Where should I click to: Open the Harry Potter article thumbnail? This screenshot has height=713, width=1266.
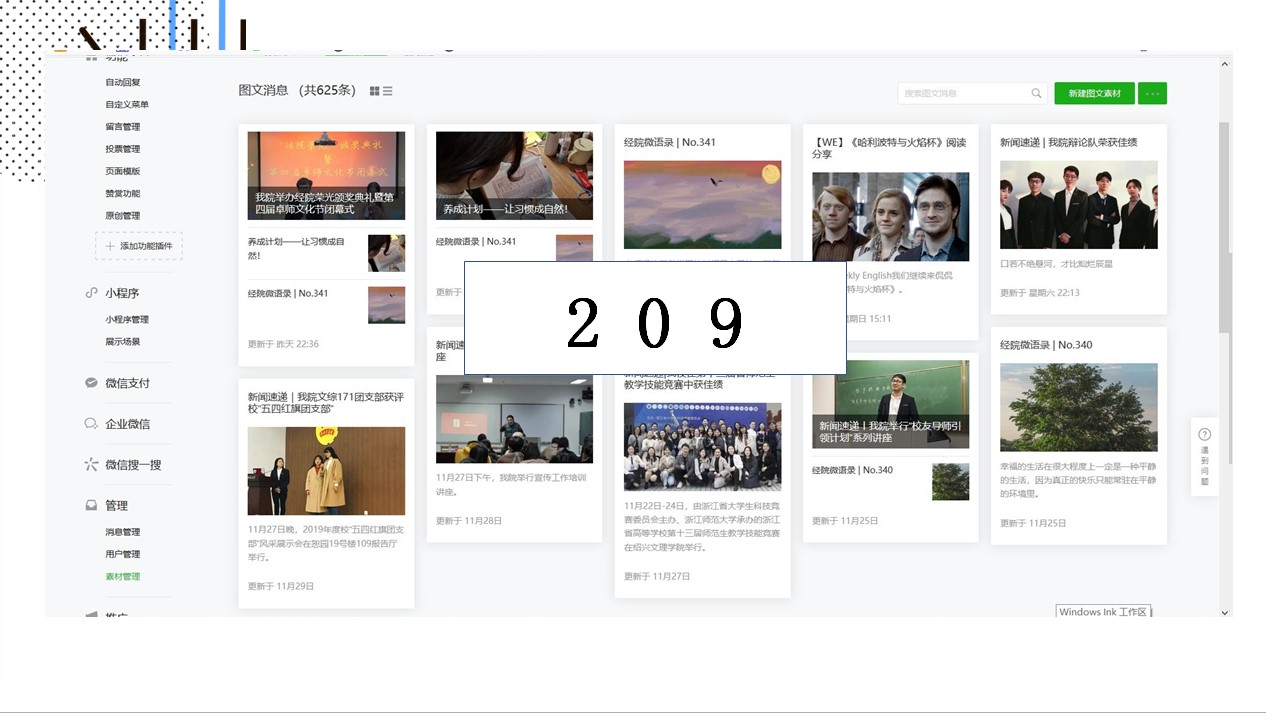(890, 216)
